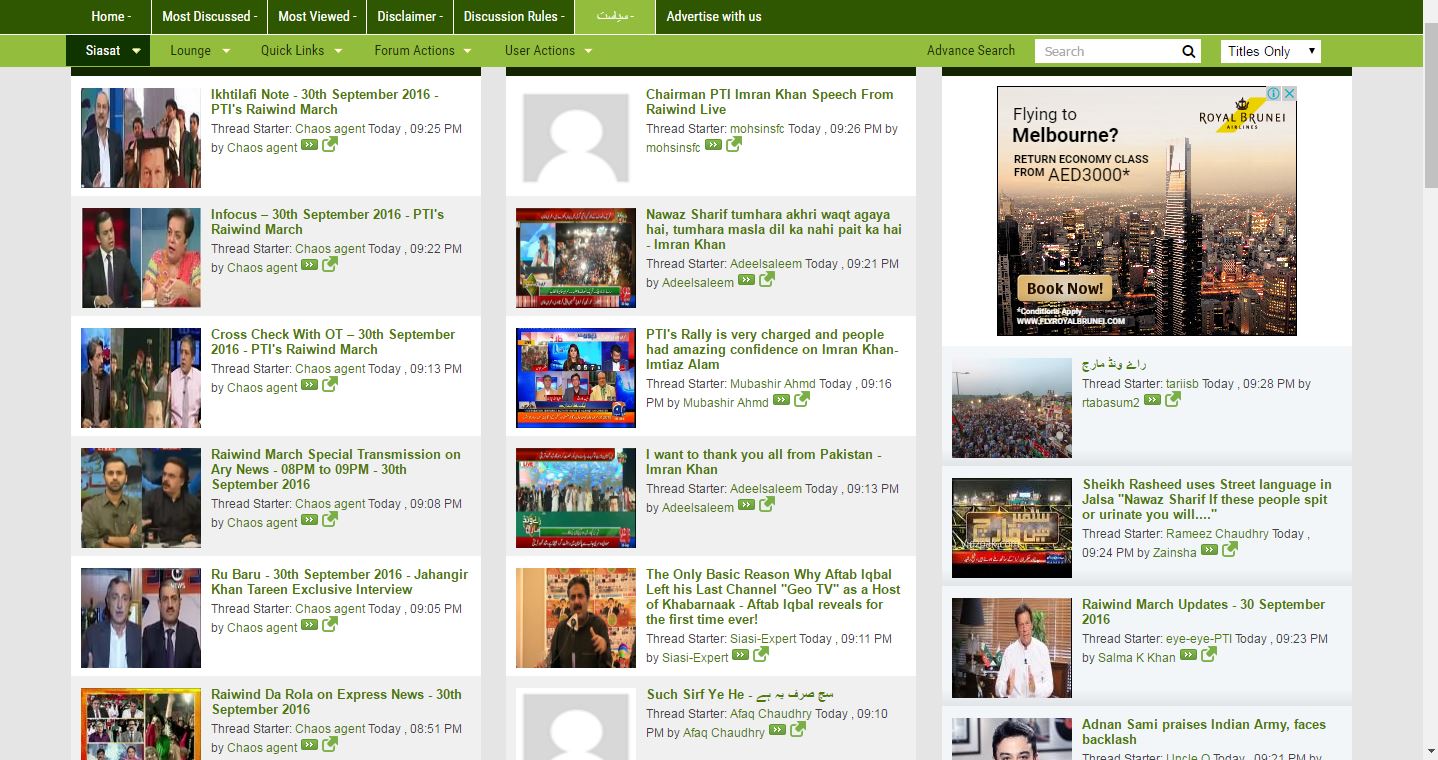Open Ikhtilafi Note thread in new window icon
1438x760 pixels.
coord(329,144)
